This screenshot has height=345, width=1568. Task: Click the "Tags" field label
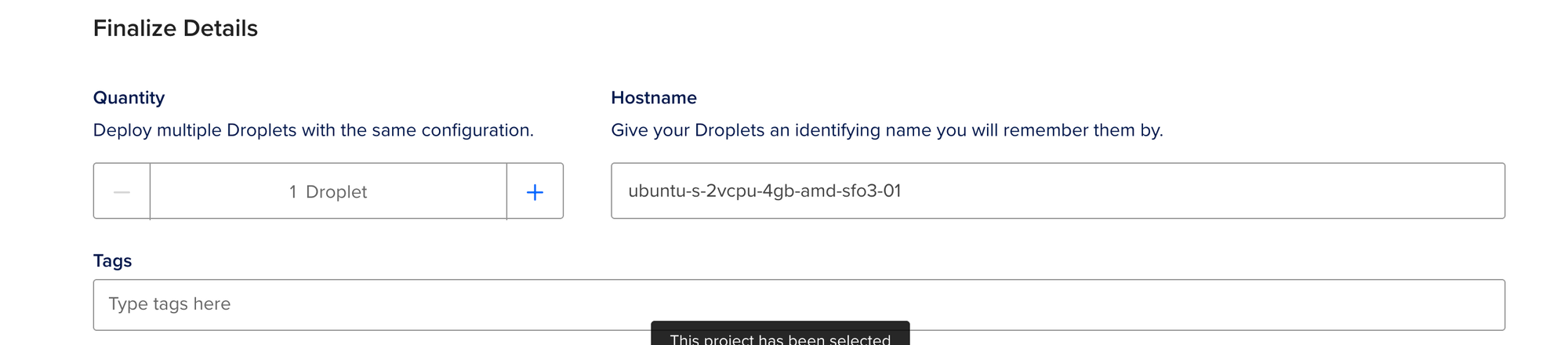point(112,261)
